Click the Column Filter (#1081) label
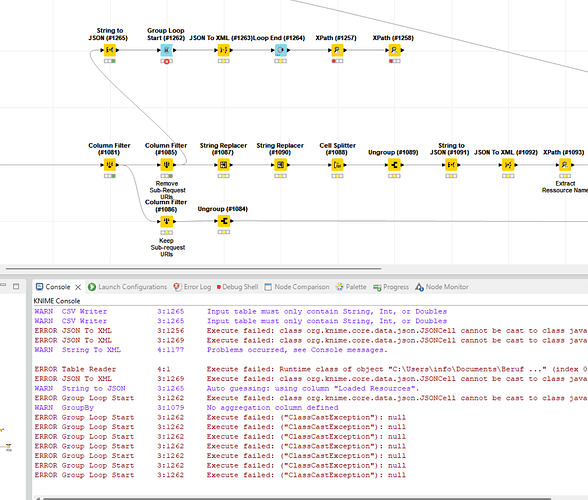 [109, 149]
